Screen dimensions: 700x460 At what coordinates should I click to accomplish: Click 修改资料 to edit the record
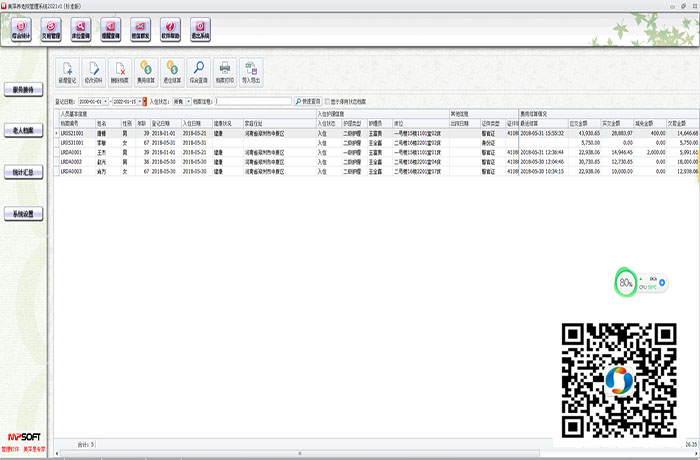click(94, 72)
